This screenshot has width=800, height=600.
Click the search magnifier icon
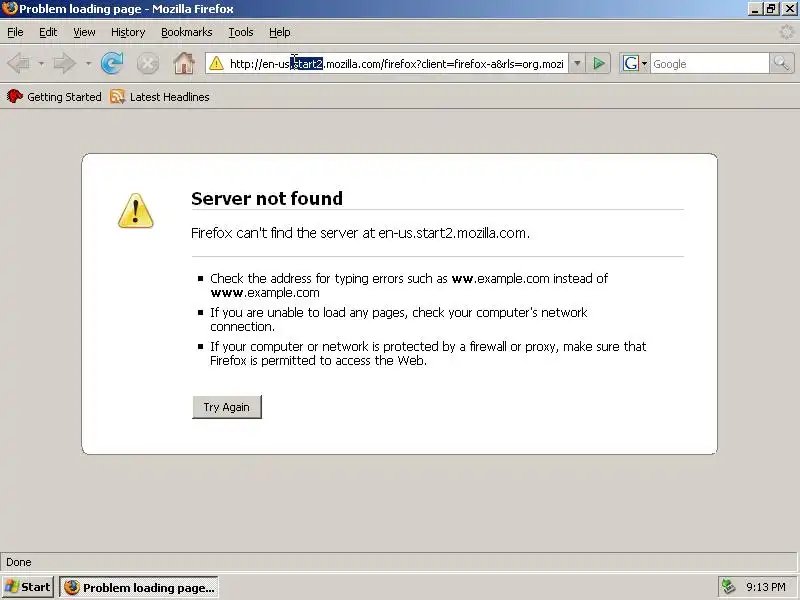pyautogui.click(x=781, y=64)
